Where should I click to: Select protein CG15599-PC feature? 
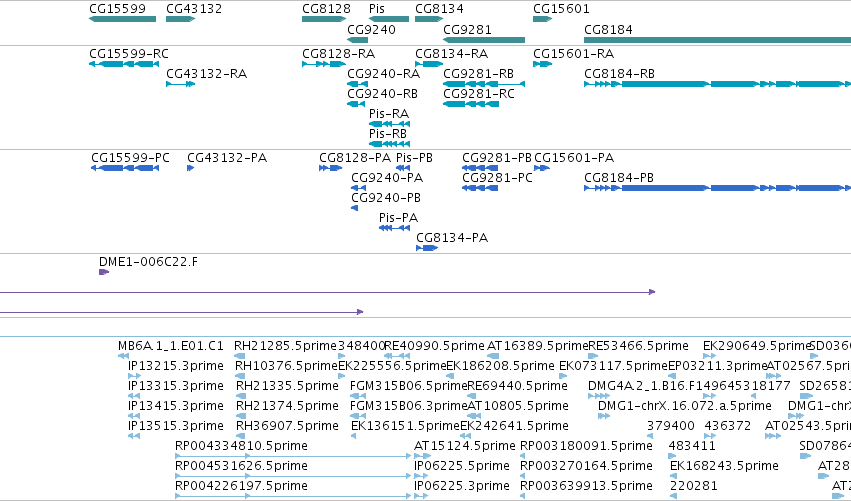click(x=125, y=168)
